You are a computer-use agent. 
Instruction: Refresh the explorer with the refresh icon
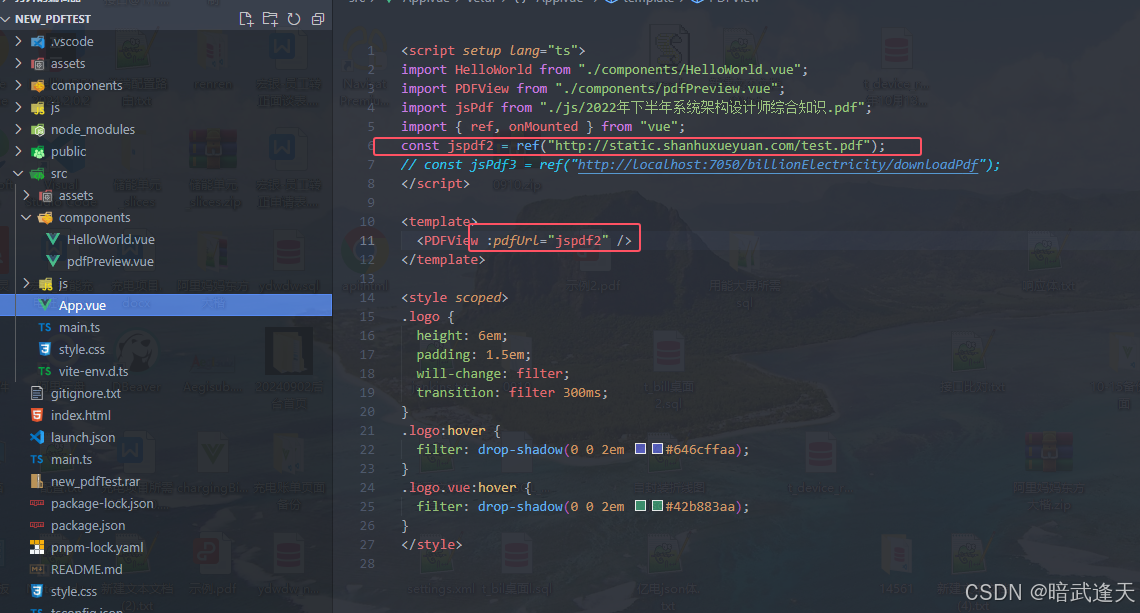pos(294,19)
